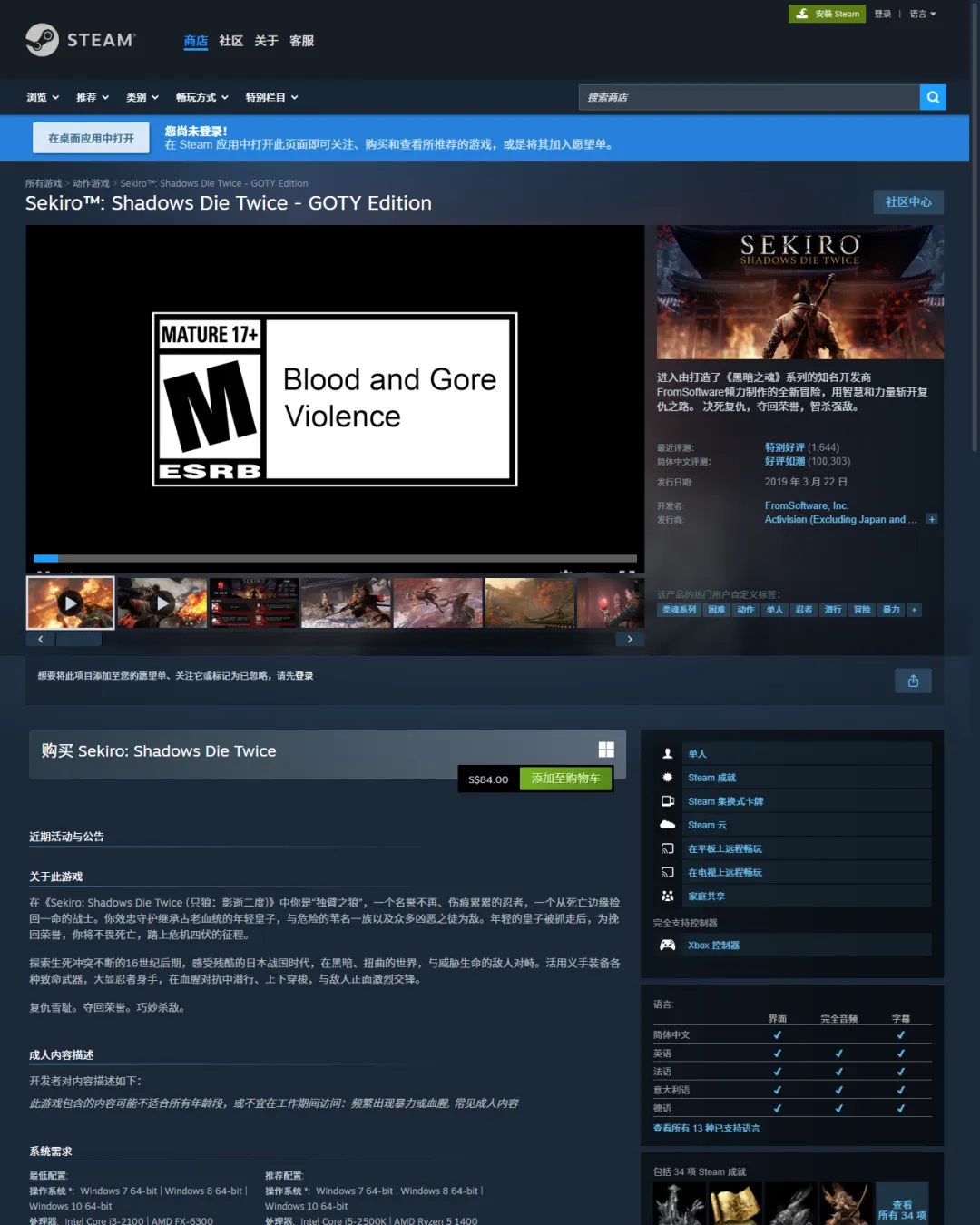Screen dimensions: 980x1225
Task: Expand the 类别 dropdown menu
Action: click(142, 97)
